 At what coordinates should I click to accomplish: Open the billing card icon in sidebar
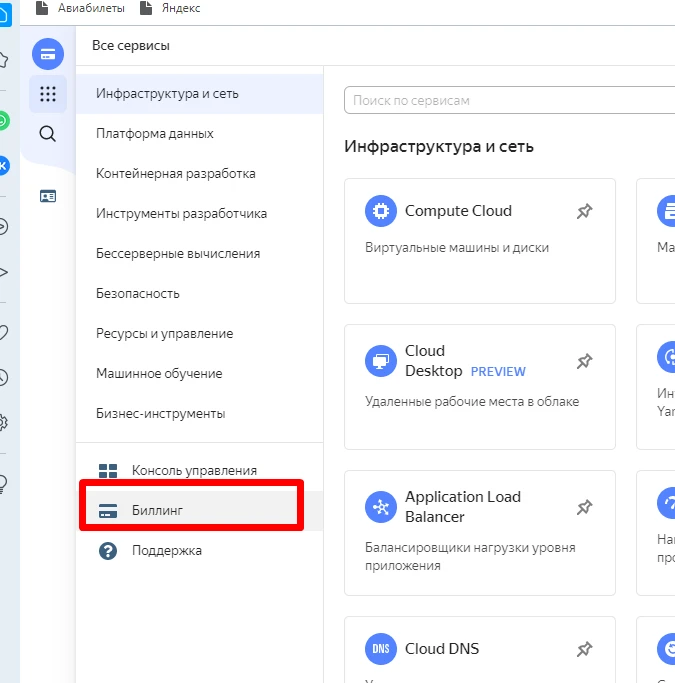point(48,54)
